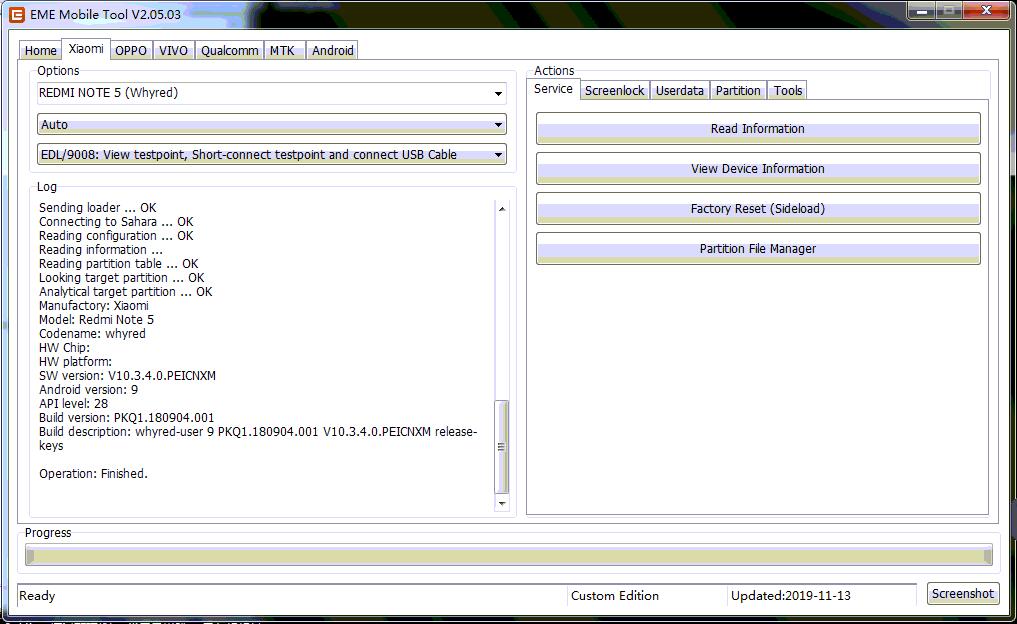The image size is (1017, 624).
Task: Minimize the EME Mobile Tool window
Action: 922,11
